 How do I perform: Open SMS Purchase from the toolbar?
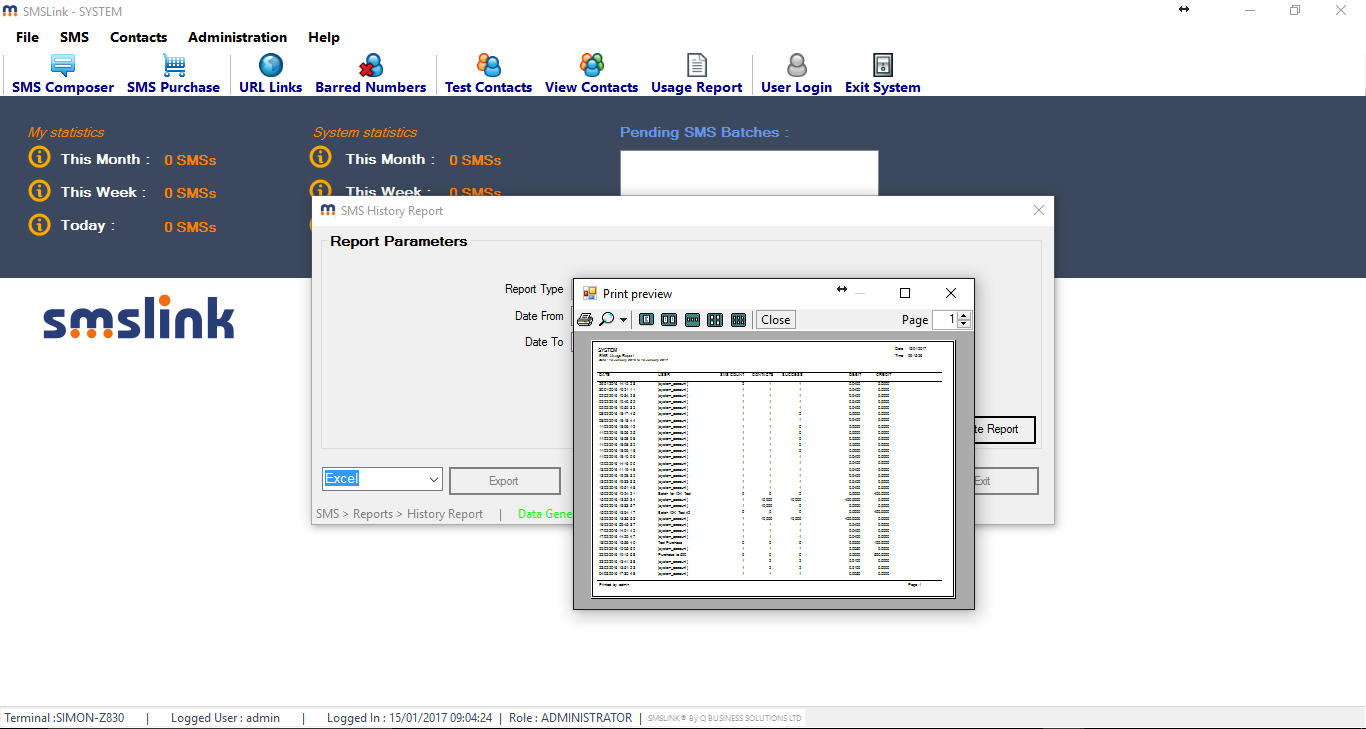click(x=173, y=75)
